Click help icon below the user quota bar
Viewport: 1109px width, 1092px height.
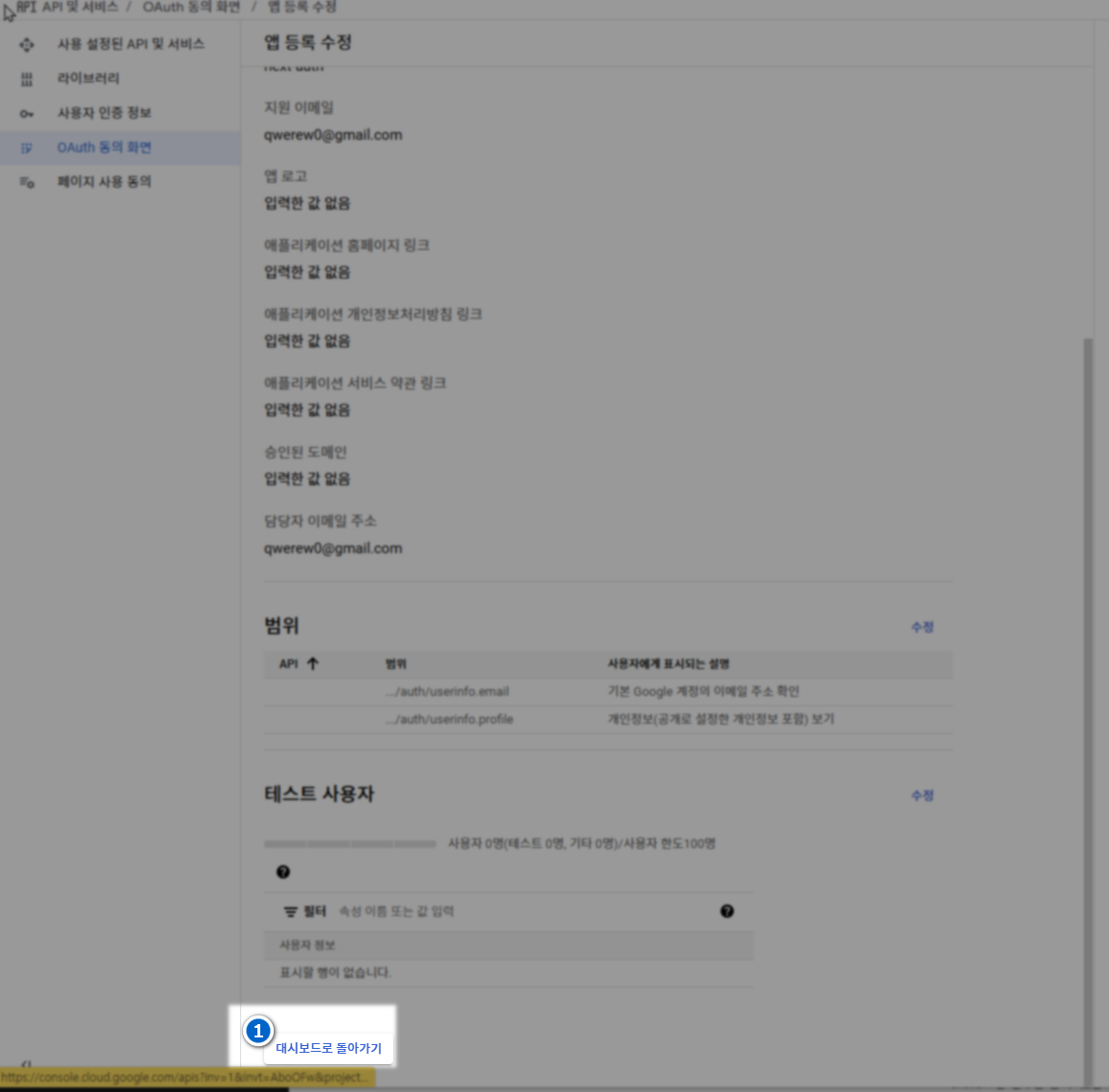click(x=283, y=872)
